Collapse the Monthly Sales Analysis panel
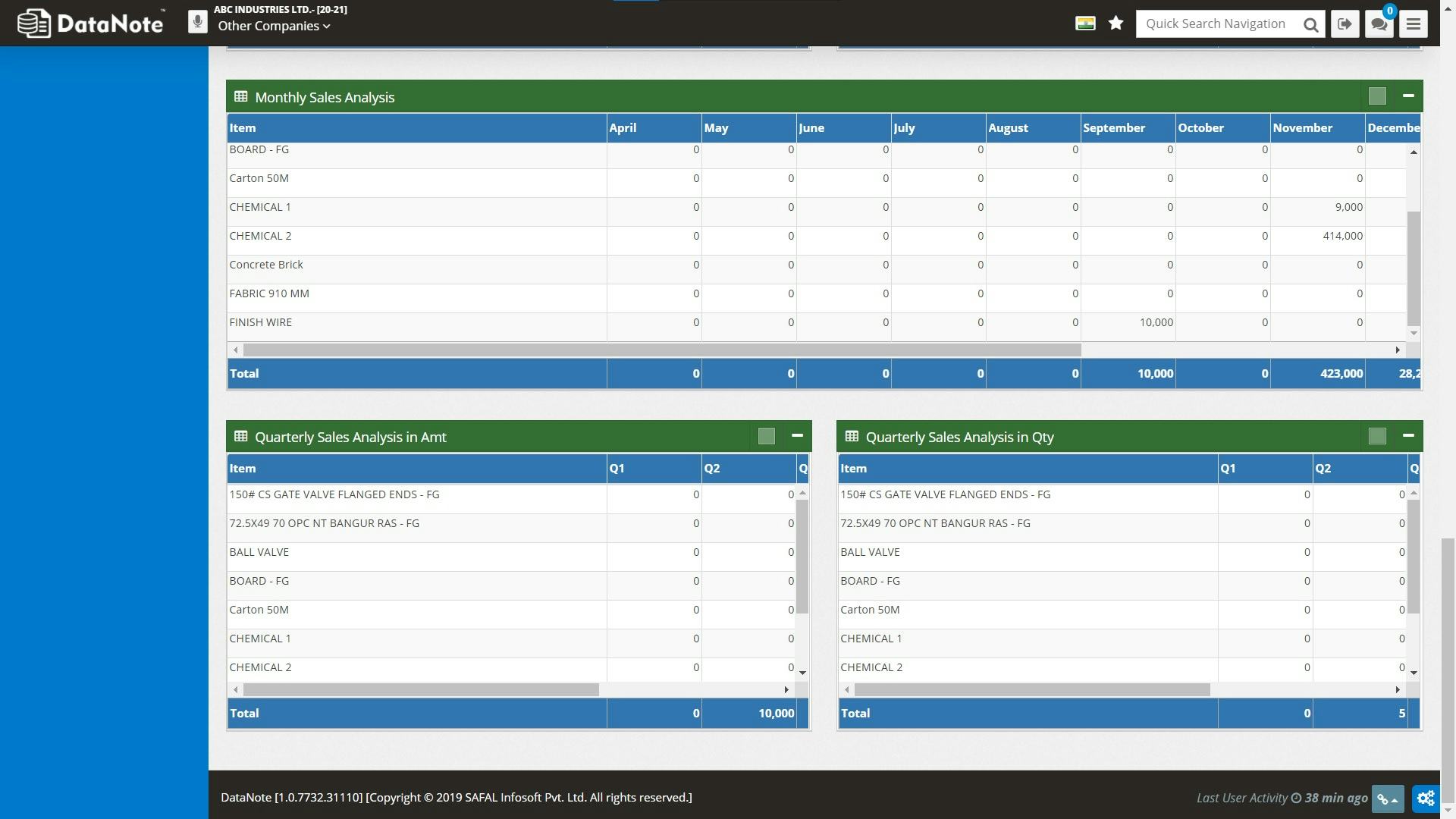 tap(1408, 96)
